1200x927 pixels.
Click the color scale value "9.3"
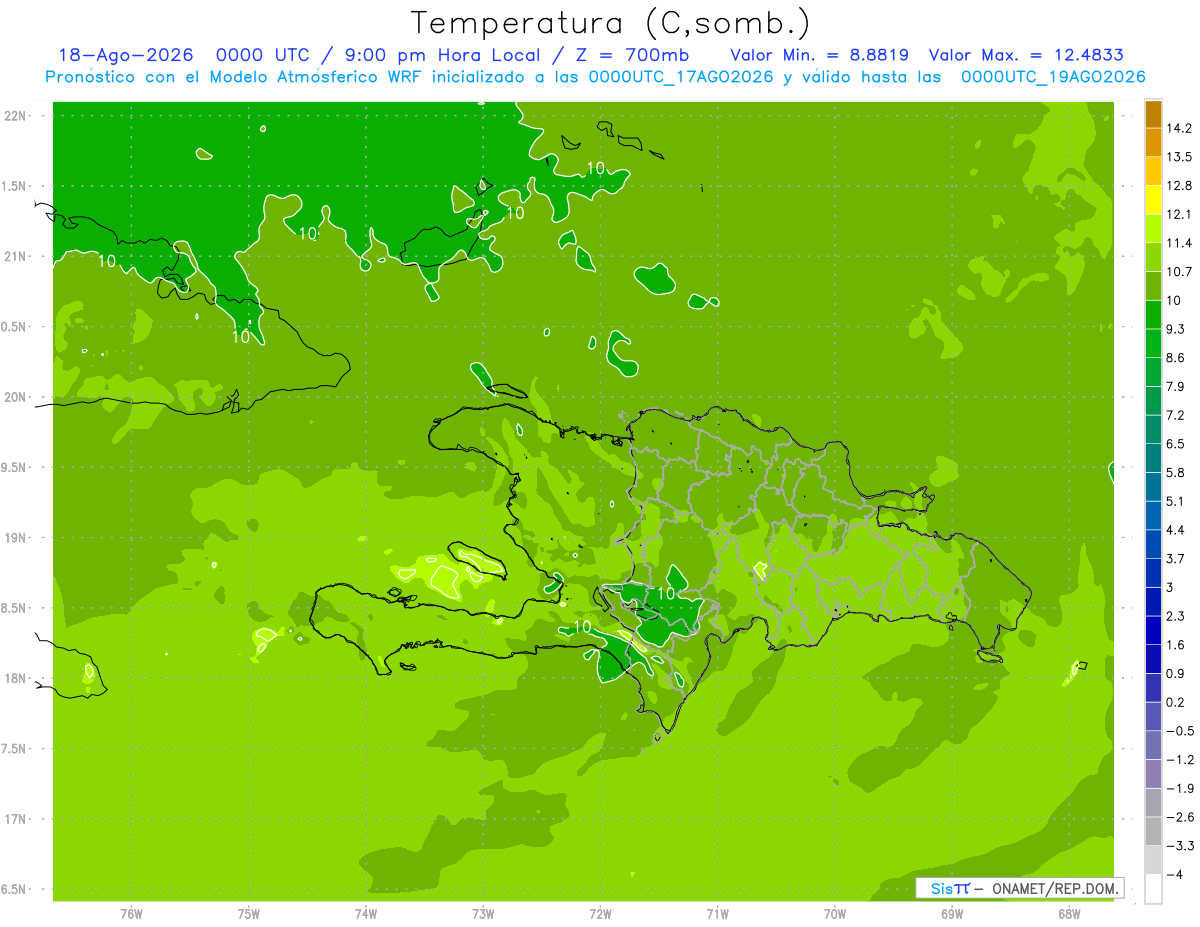1177,329
